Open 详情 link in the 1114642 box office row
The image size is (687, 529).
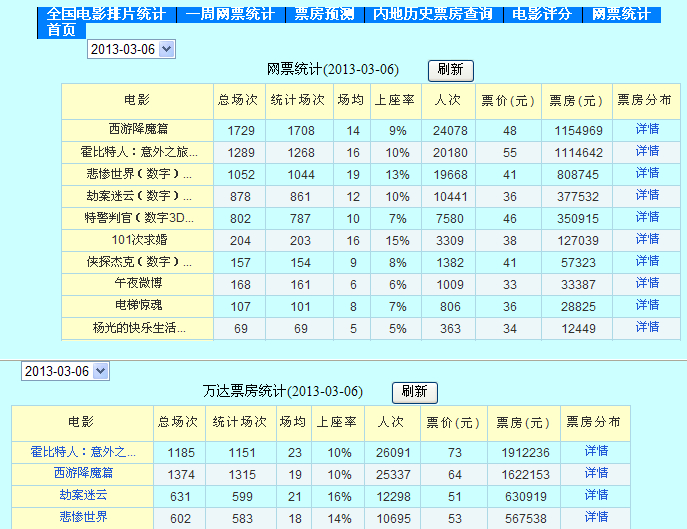click(647, 151)
